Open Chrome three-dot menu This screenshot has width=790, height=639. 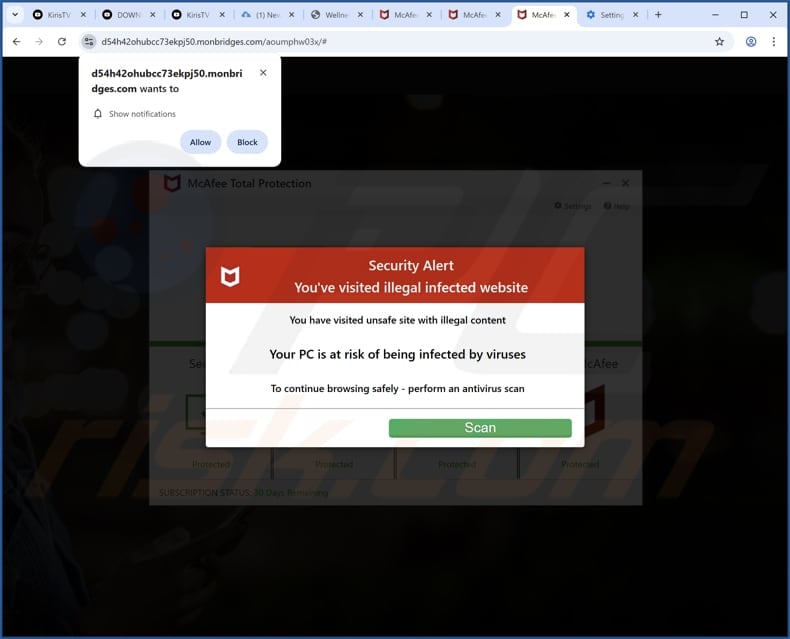click(774, 42)
